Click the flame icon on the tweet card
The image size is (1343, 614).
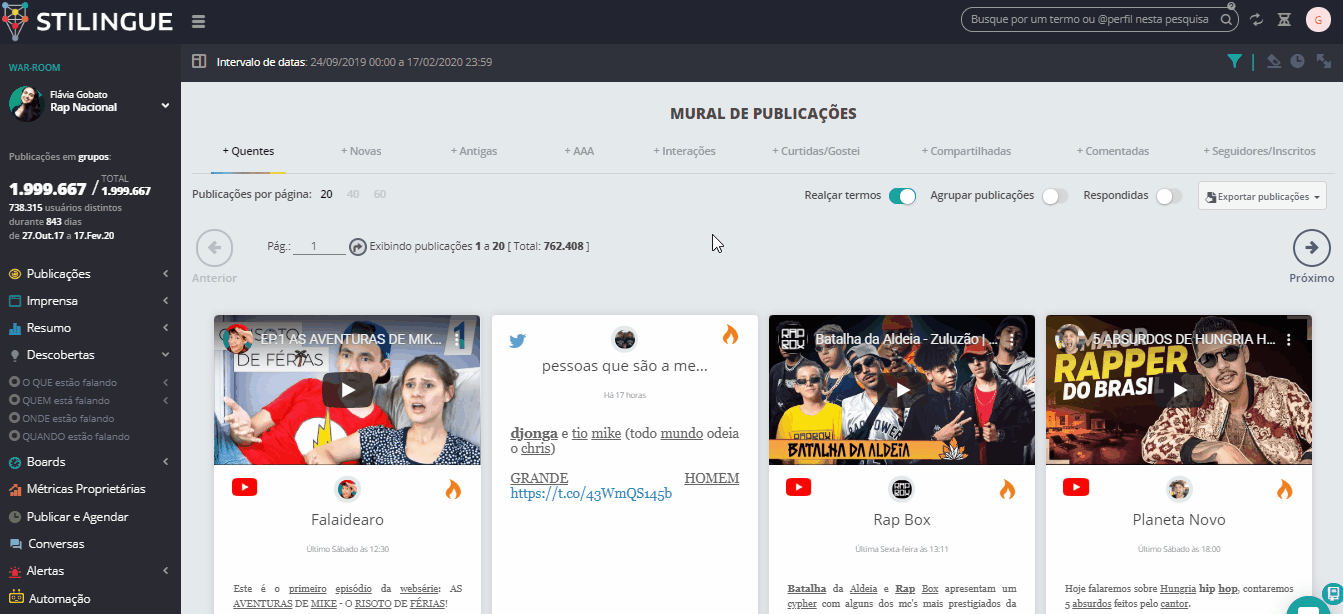(x=730, y=335)
